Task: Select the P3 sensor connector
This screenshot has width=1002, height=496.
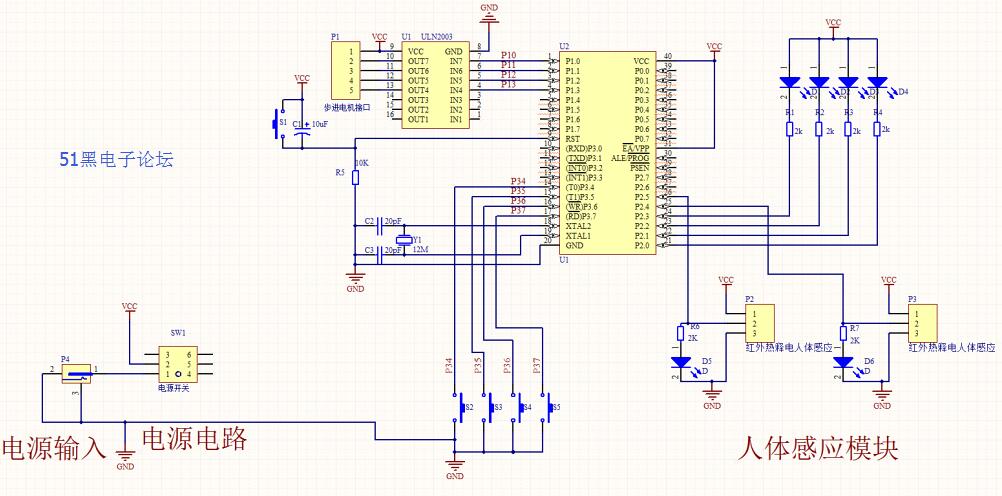Action: (923, 323)
